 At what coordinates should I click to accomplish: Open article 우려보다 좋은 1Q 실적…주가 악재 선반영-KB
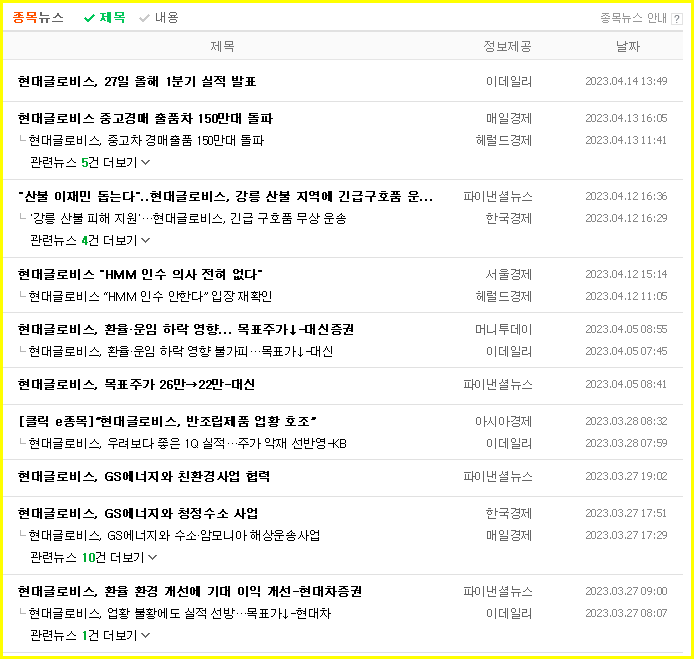pos(188,443)
